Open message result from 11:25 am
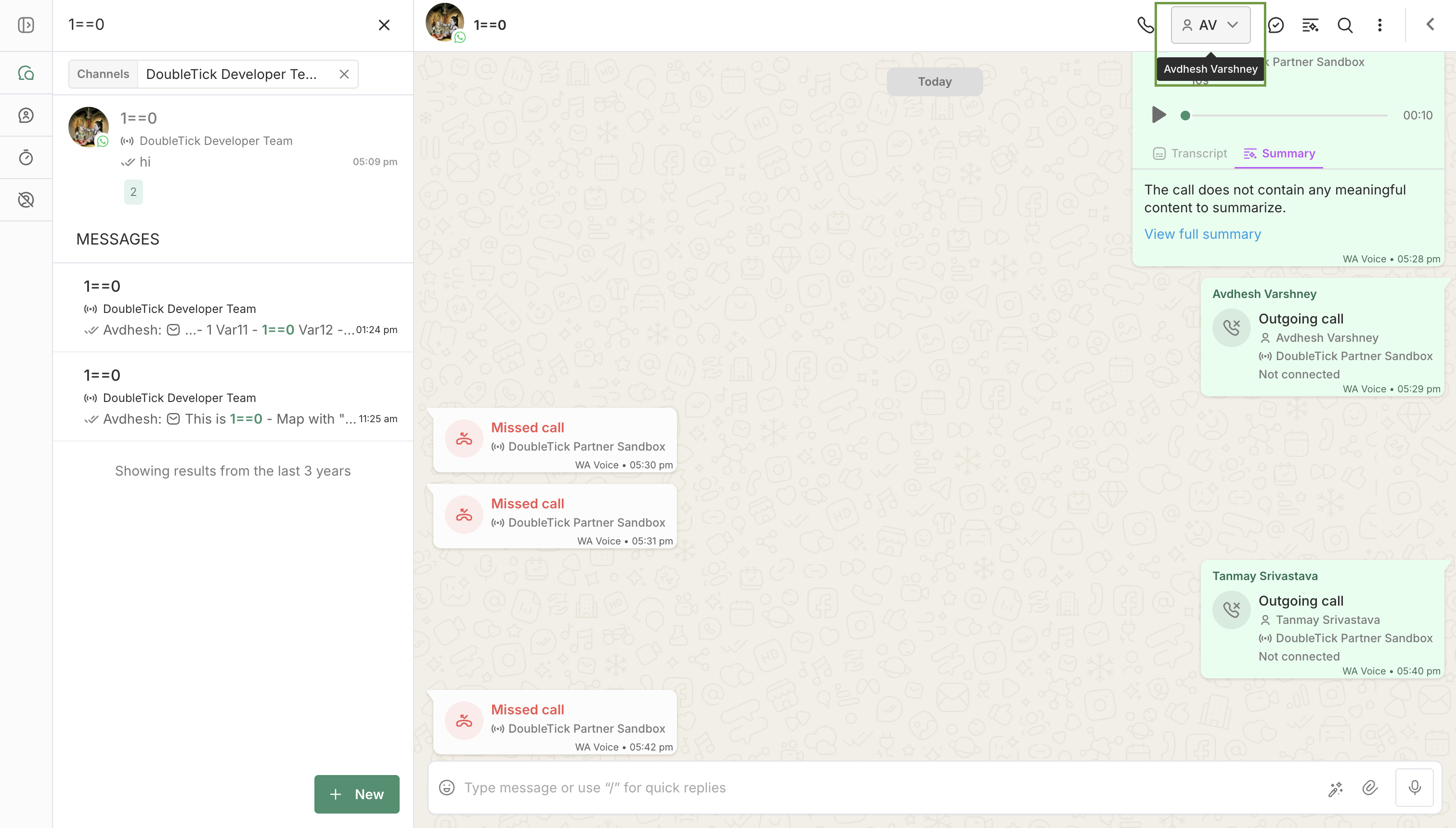1456x828 pixels. click(233, 396)
